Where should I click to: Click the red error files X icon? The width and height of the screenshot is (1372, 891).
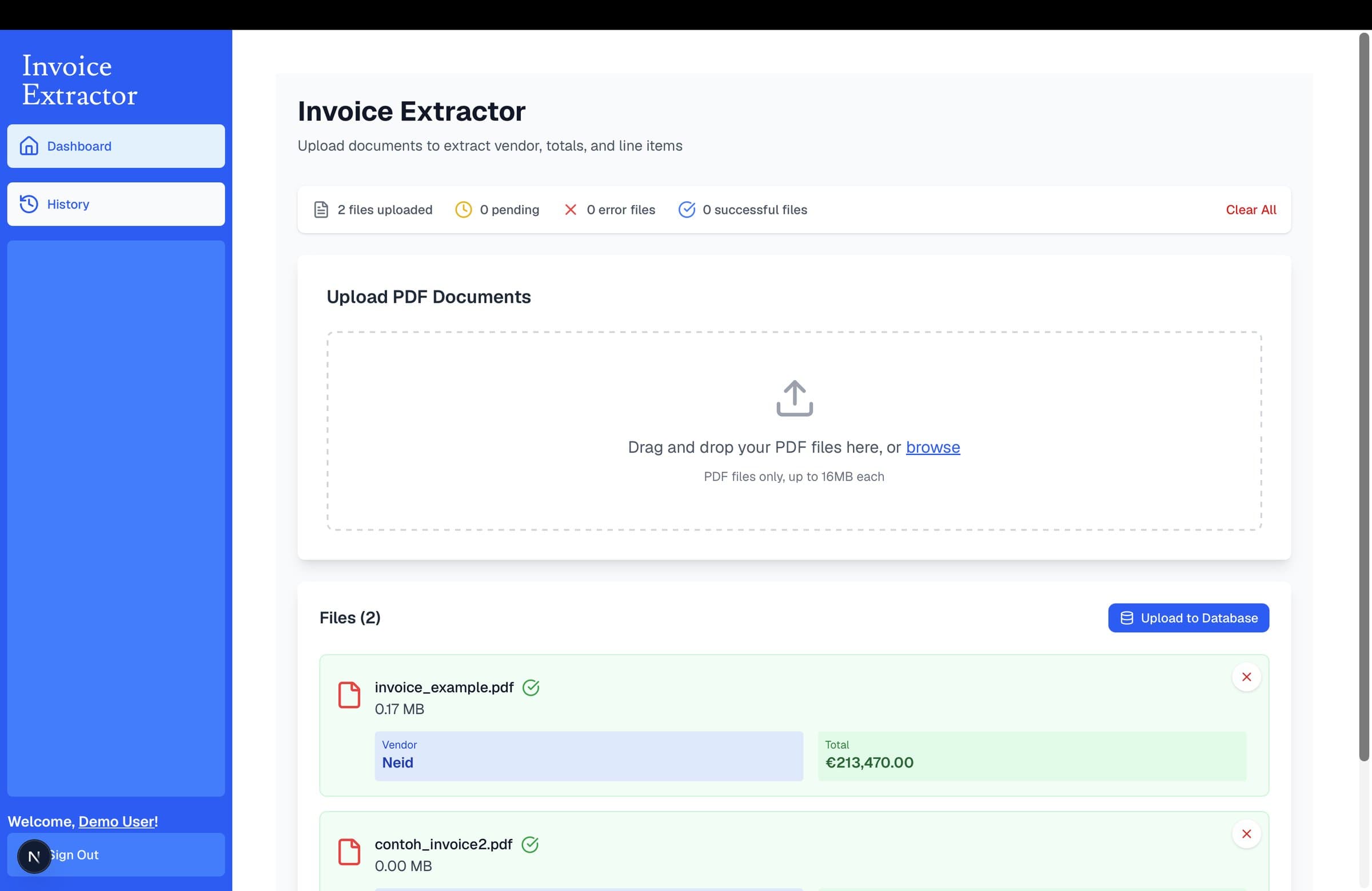(571, 210)
